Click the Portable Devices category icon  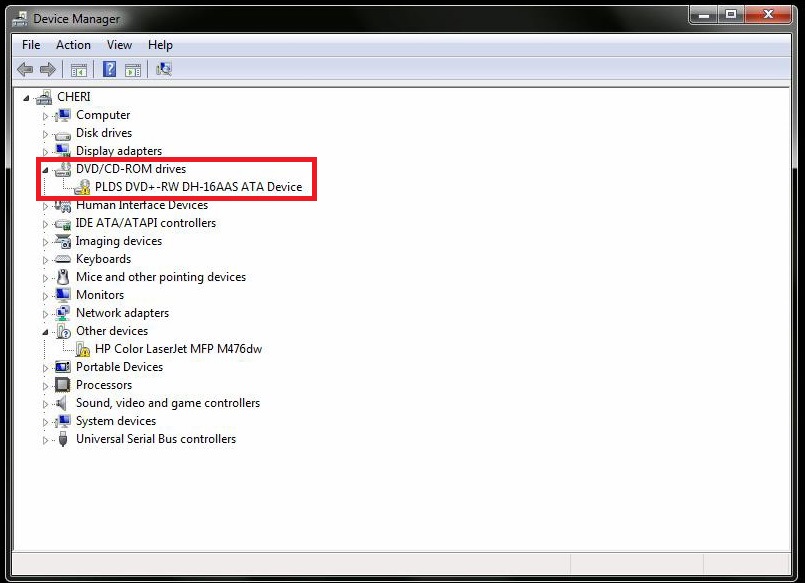pyautogui.click(x=63, y=367)
